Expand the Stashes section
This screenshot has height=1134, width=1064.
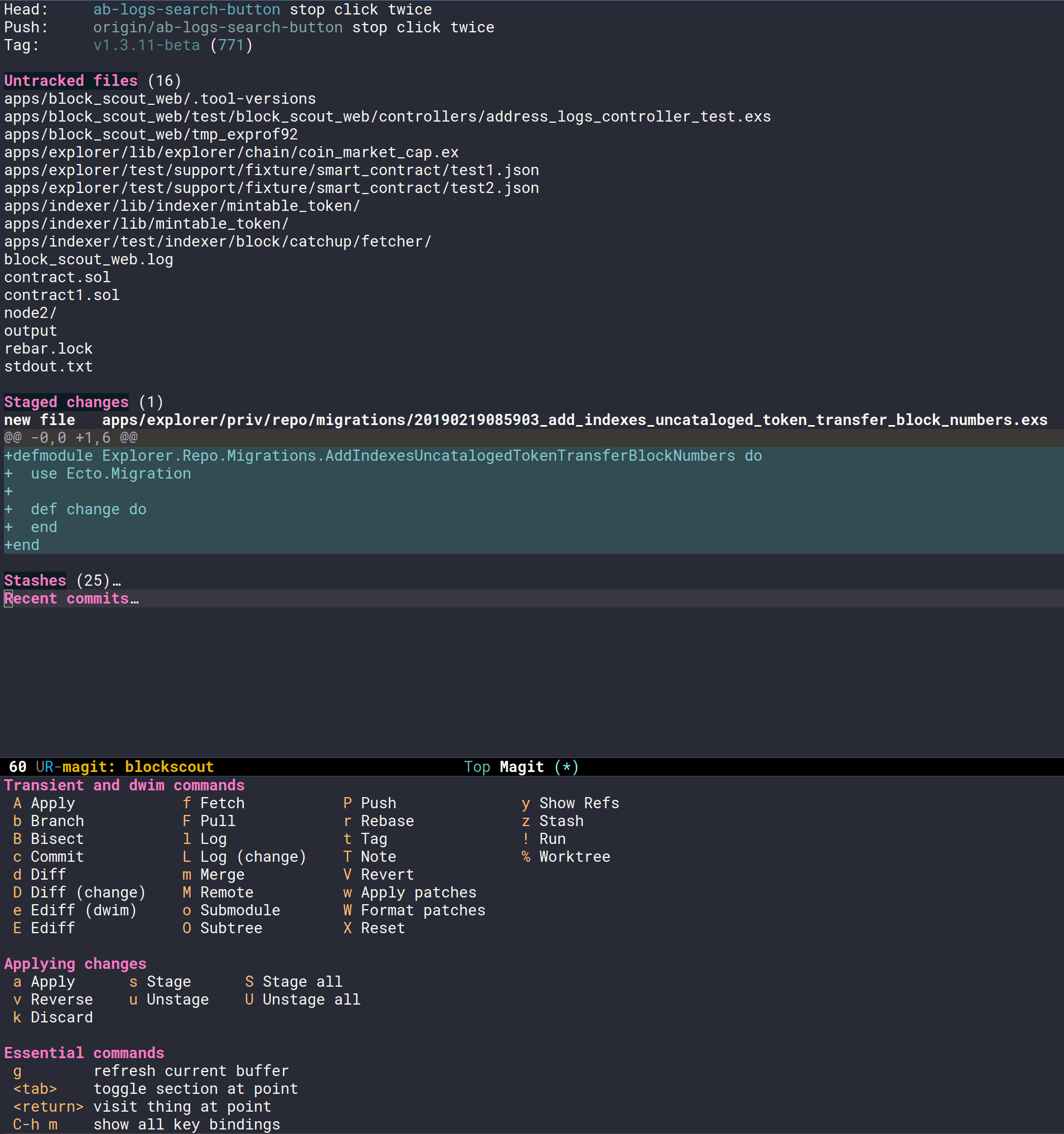pos(35,581)
